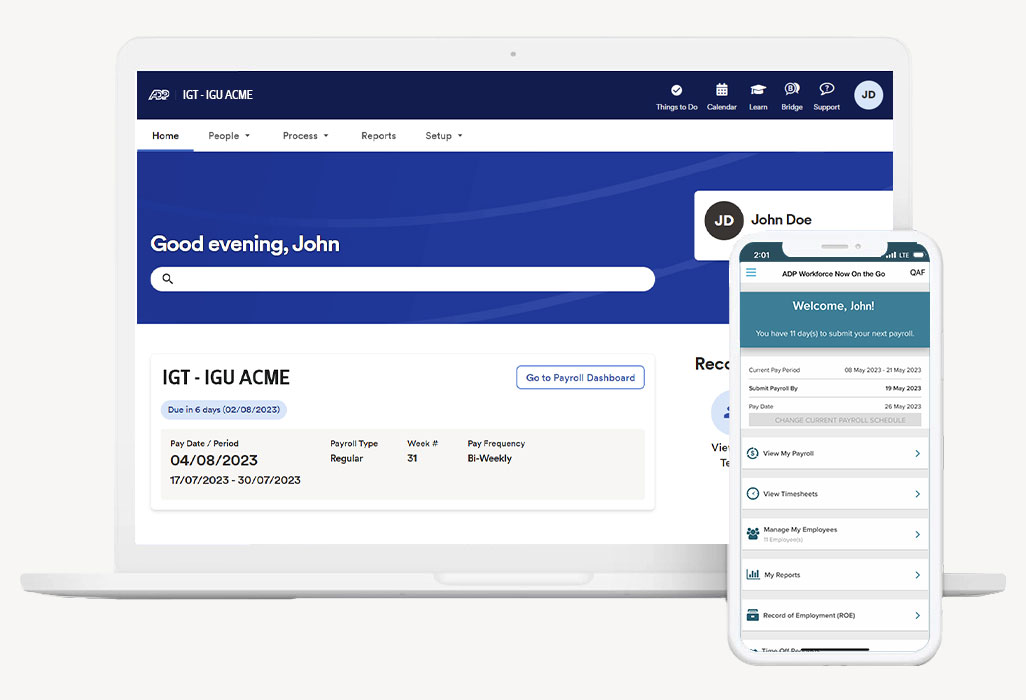This screenshot has width=1026, height=700.
Task: Select the Reports tab
Action: coord(378,136)
